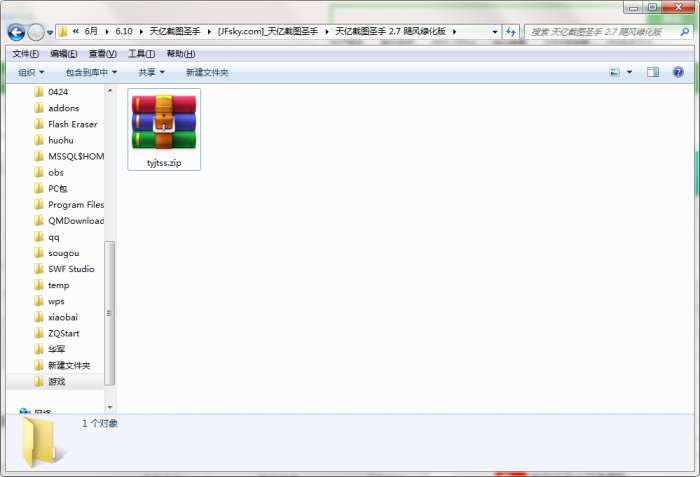
Task: Click the navigation pane vertical scrollbar thumb
Action: [x=110, y=313]
